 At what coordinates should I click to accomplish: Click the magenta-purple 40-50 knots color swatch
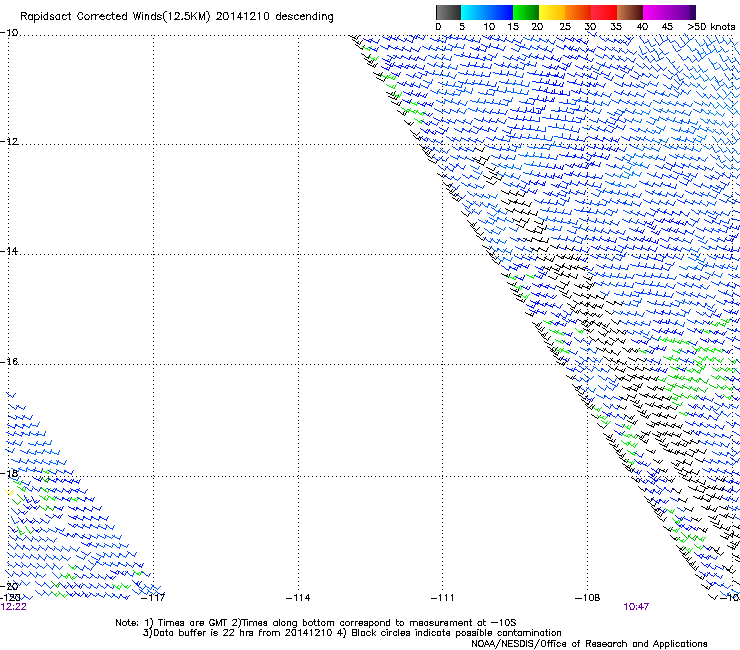coord(669,12)
